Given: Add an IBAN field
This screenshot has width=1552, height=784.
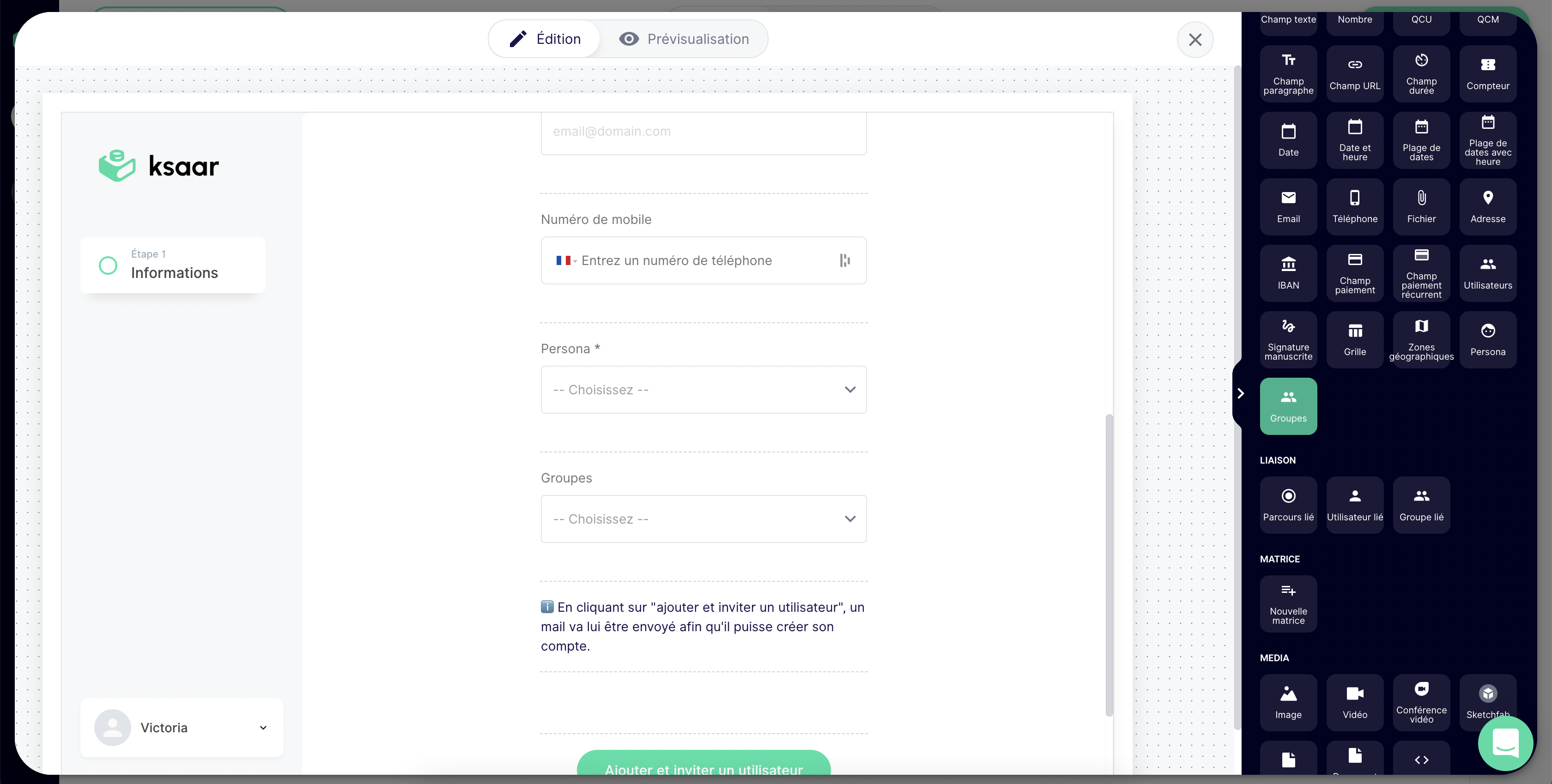Looking at the screenshot, I should pos(1288,273).
